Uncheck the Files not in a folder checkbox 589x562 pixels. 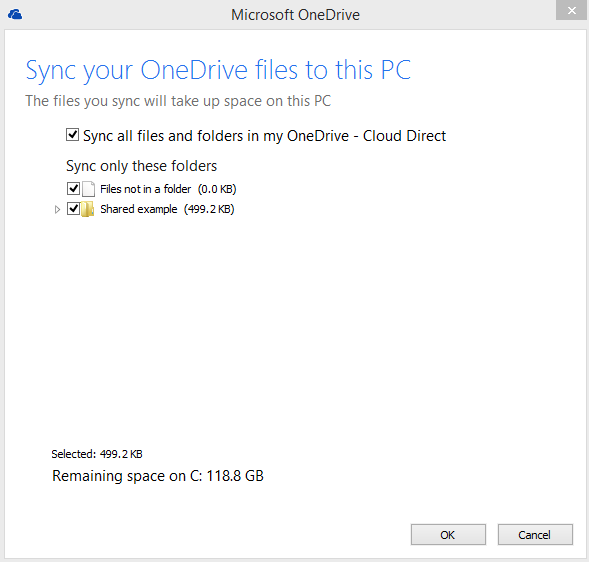click(73, 189)
